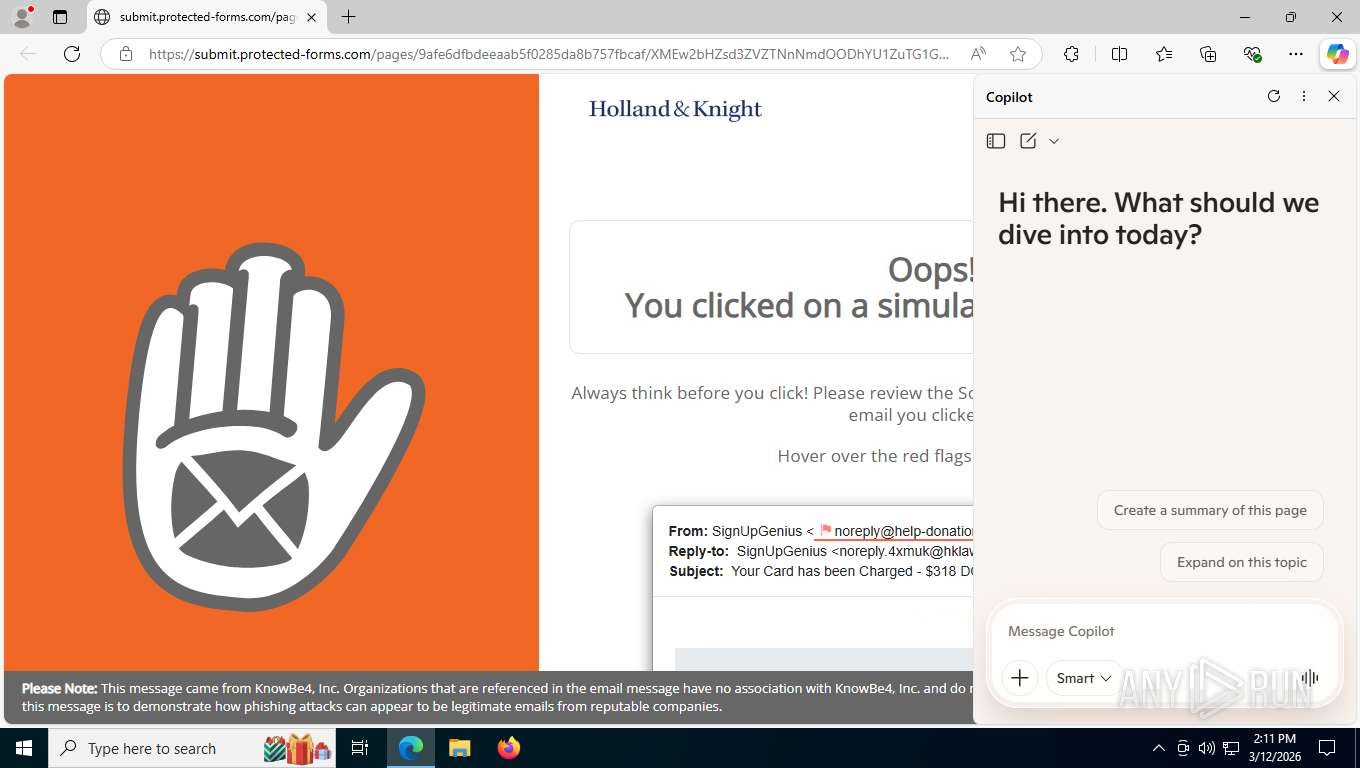Click the address bar URL
The width and height of the screenshot is (1360, 768).
(548, 54)
